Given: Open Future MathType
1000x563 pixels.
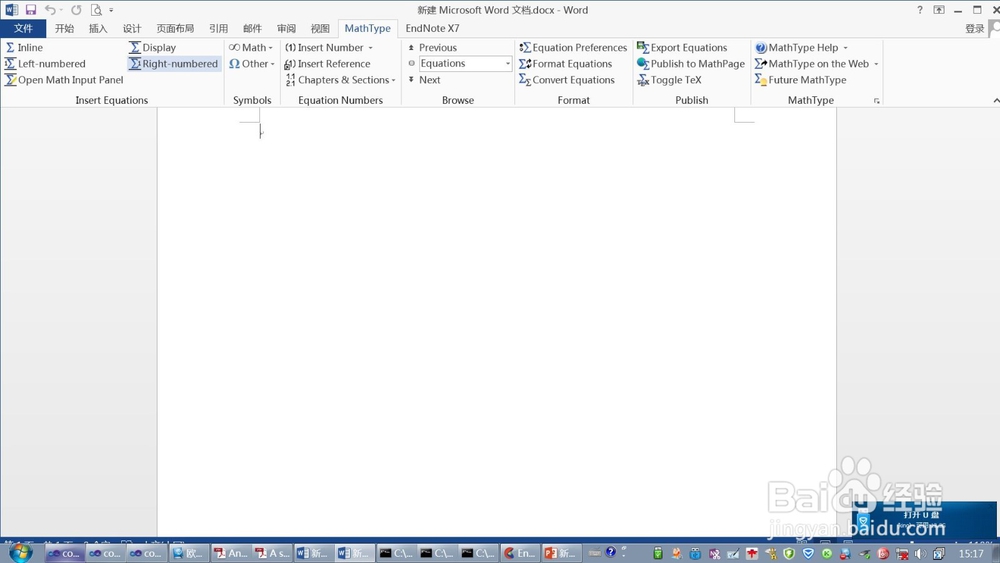Looking at the screenshot, I should pyautogui.click(x=800, y=80).
